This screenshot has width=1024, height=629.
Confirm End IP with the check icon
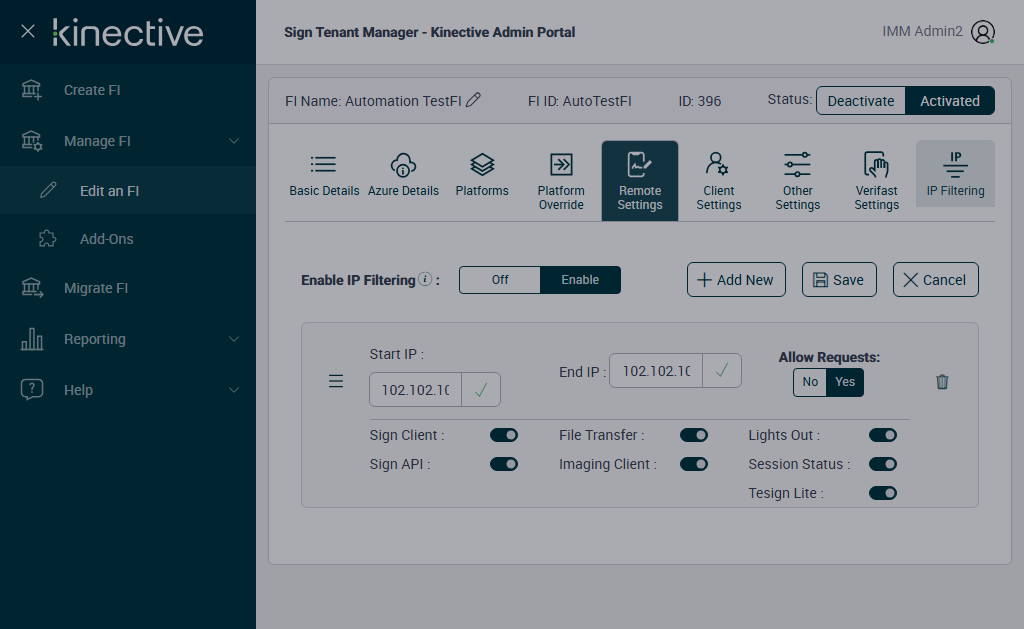pos(722,371)
